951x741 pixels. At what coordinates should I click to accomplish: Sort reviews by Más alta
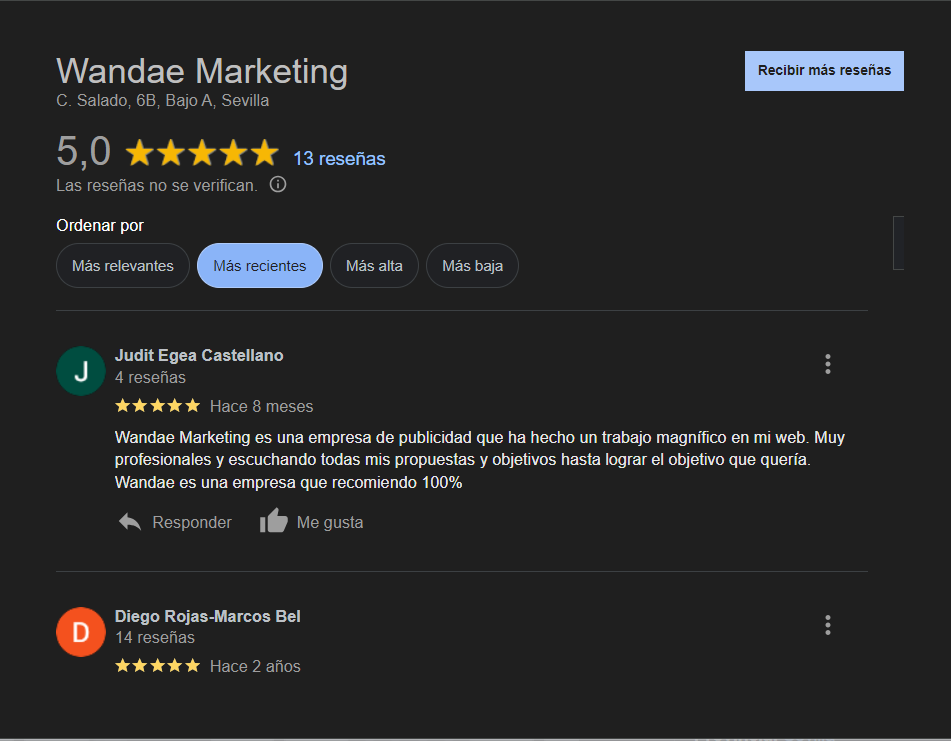[x=374, y=266]
